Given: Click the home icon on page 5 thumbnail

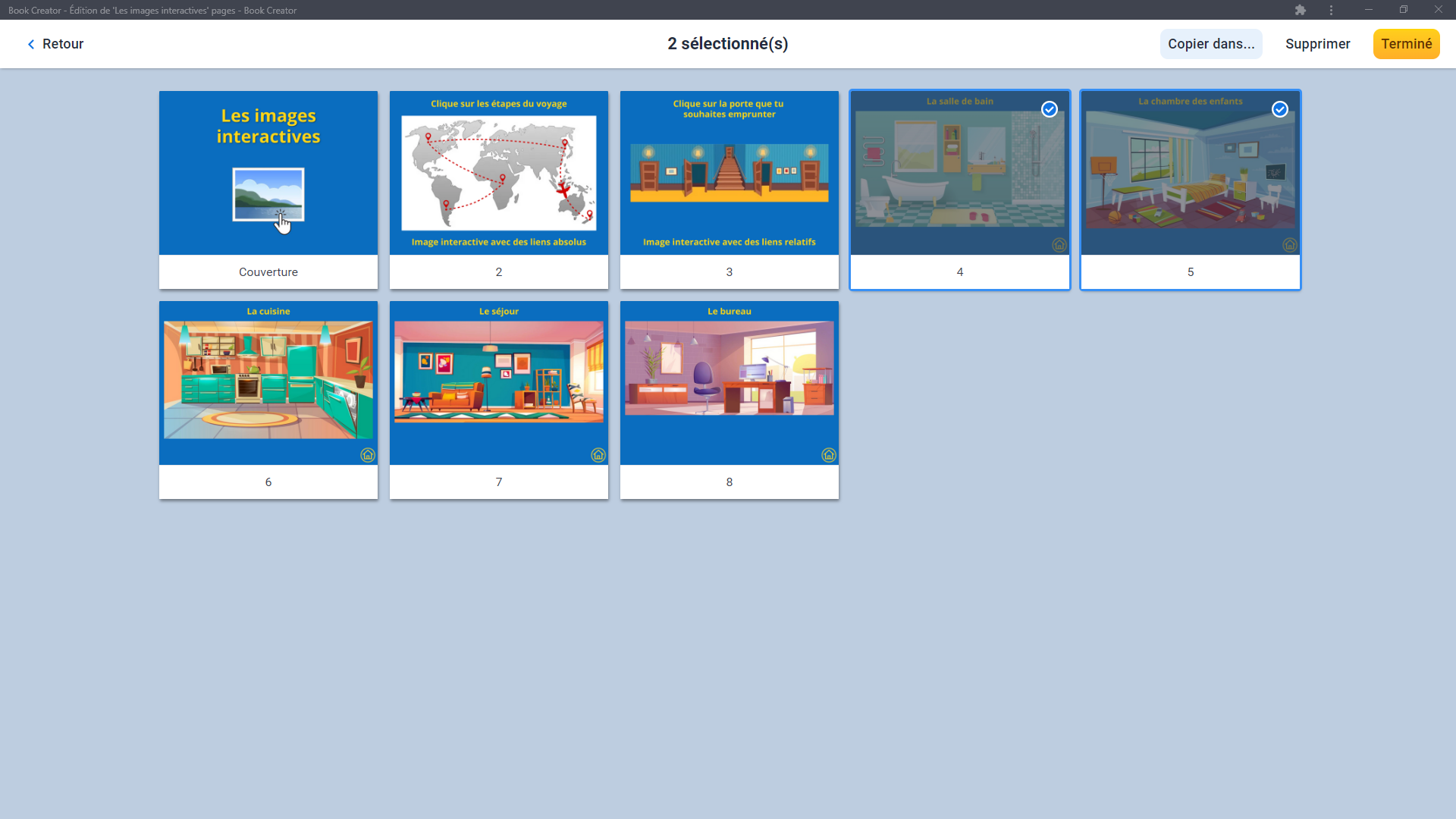Looking at the screenshot, I should click(1290, 245).
